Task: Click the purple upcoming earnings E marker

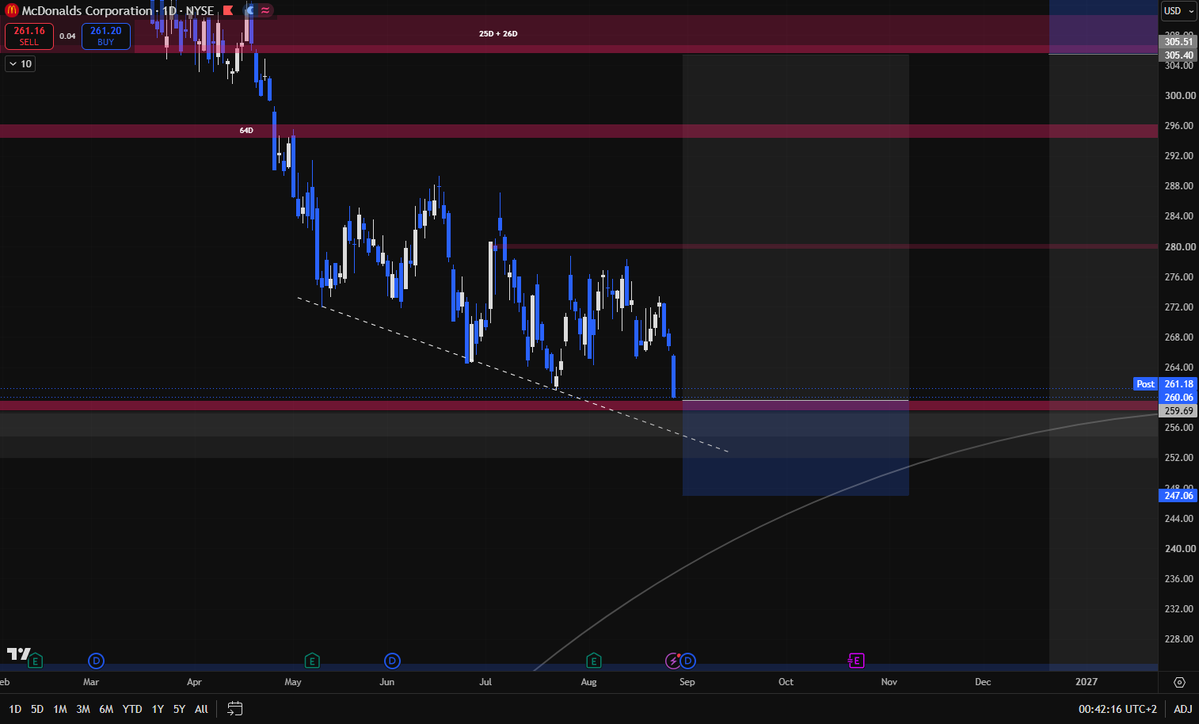Action: (856, 661)
